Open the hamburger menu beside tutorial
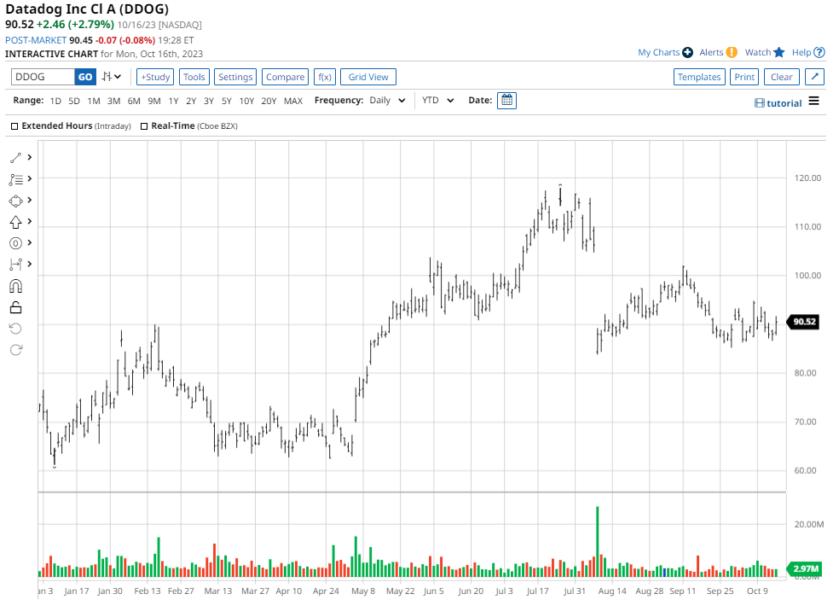Image resolution: width=839 pixels, height=600 pixels. (814, 101)
